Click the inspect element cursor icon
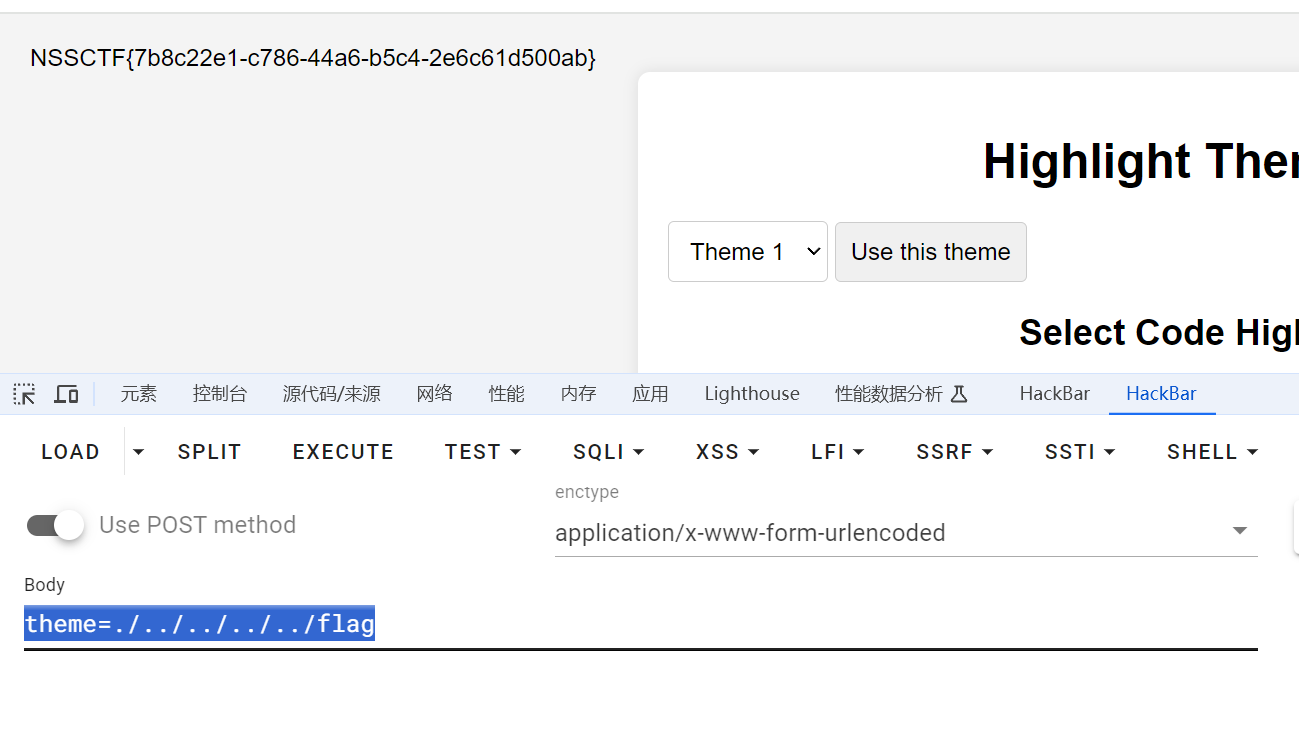1299x740 pixels. pos(24,393)
